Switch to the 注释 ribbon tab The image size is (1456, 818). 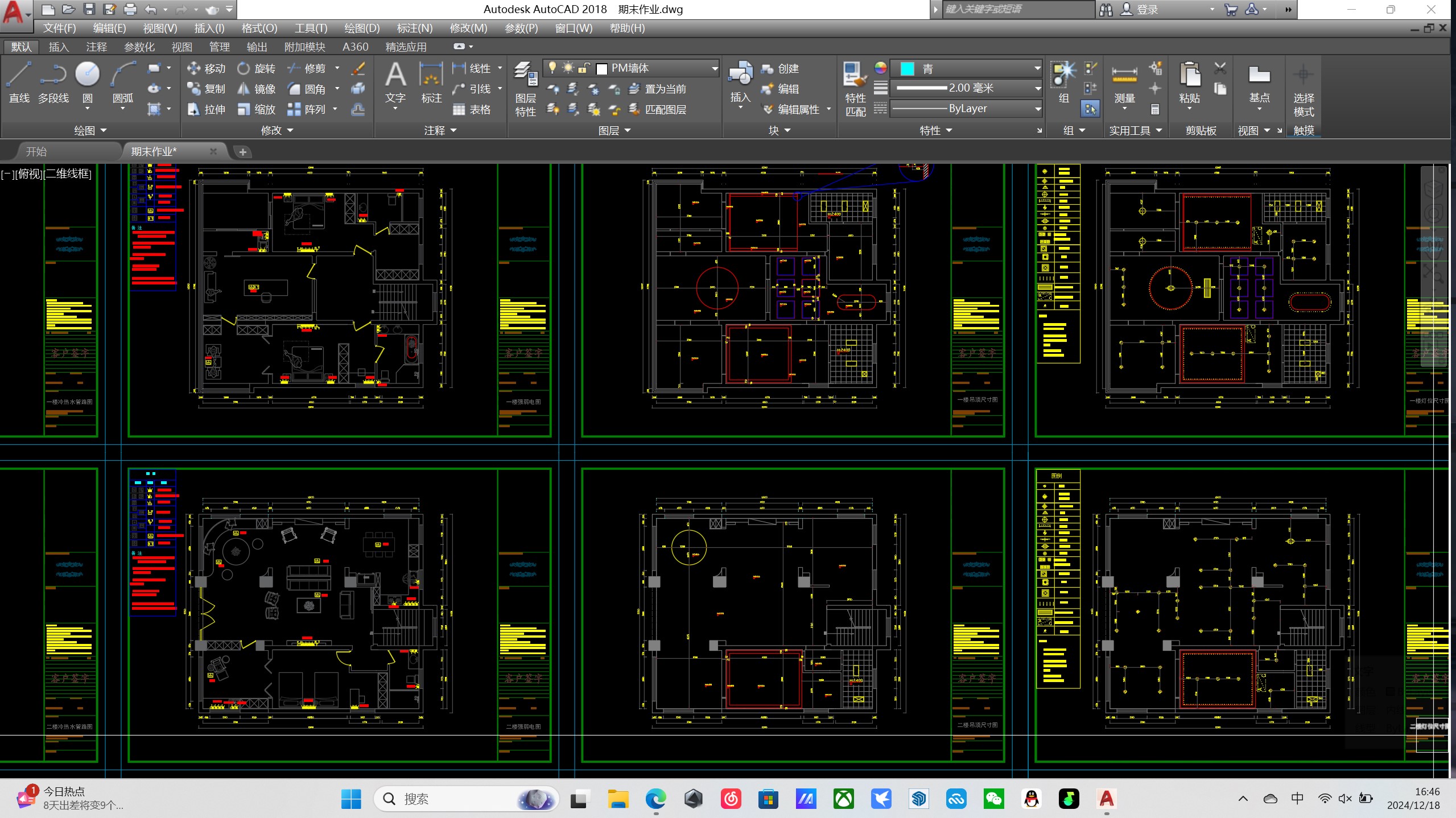[96, 47]
